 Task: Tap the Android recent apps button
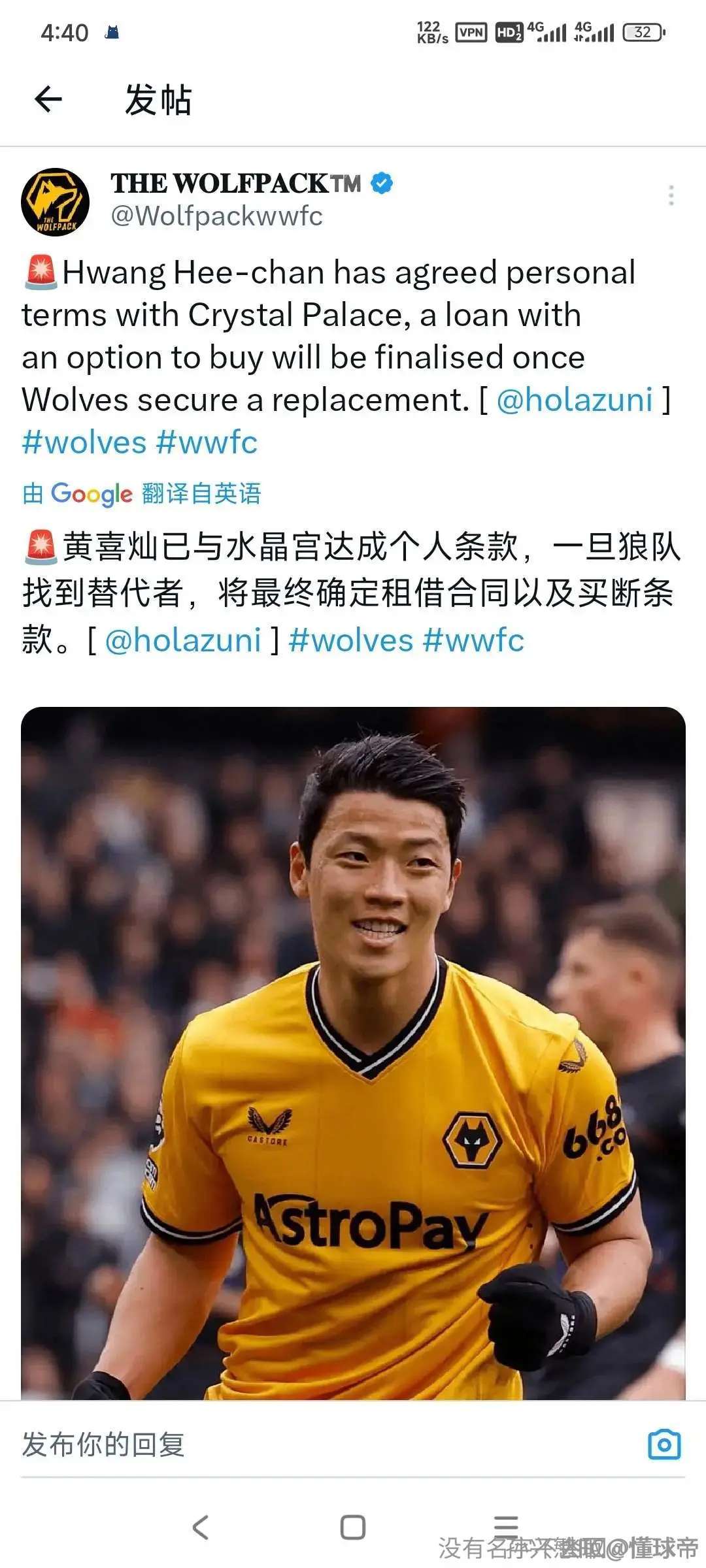coord(506,1526)
